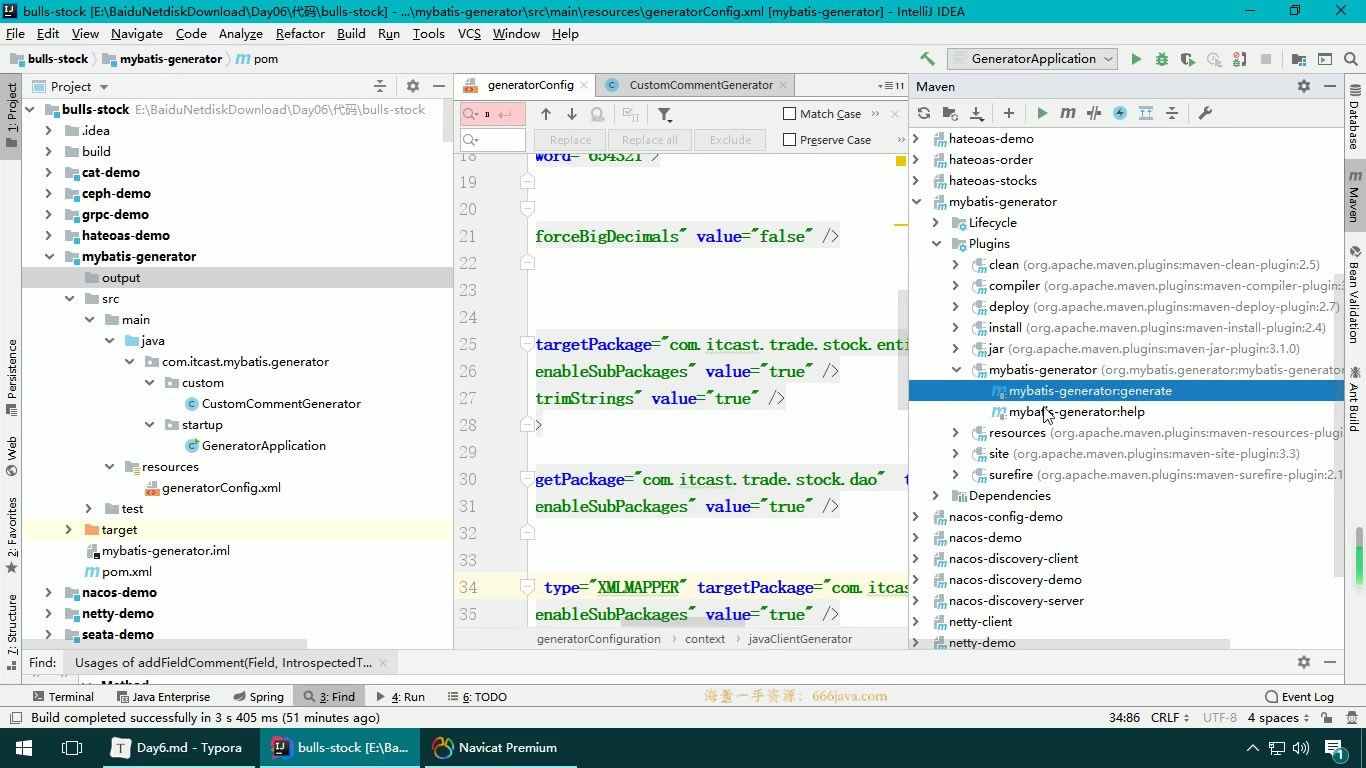Run GeneratorApplication with green play icon
The height and width of the screenshot is (768, 1366).
click(x=1136, y=59)
